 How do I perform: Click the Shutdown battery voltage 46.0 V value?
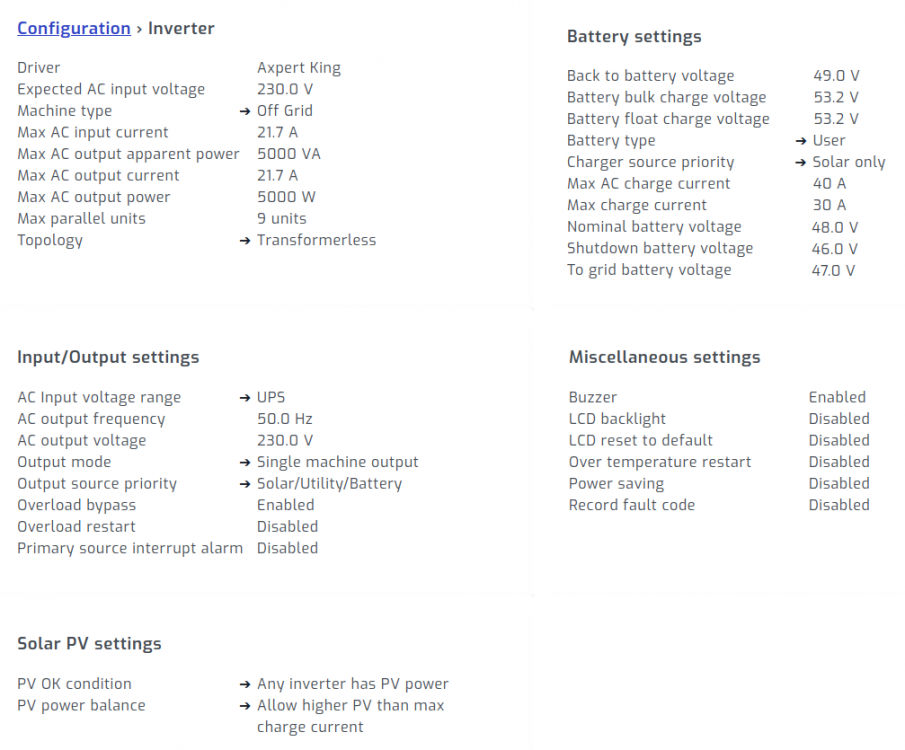tap(835, 248)
